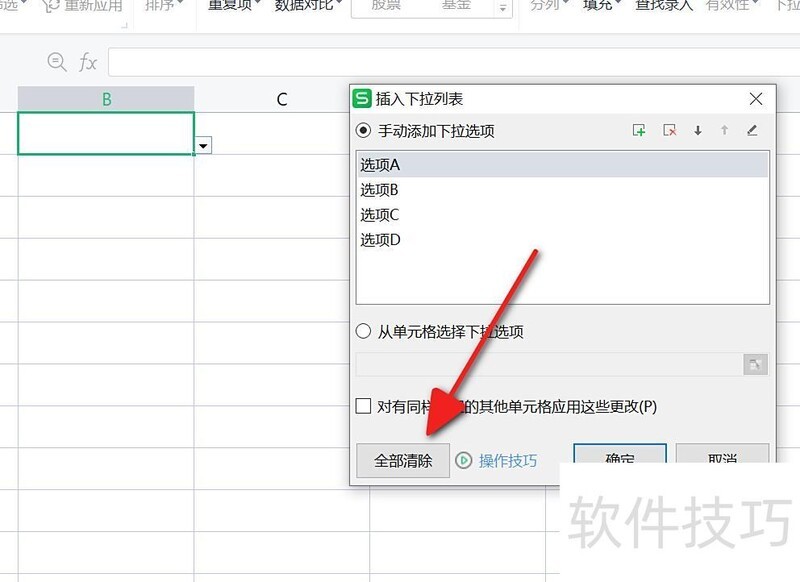
Task: Click the cell range selector icon
Action: (x=755, y=364)
